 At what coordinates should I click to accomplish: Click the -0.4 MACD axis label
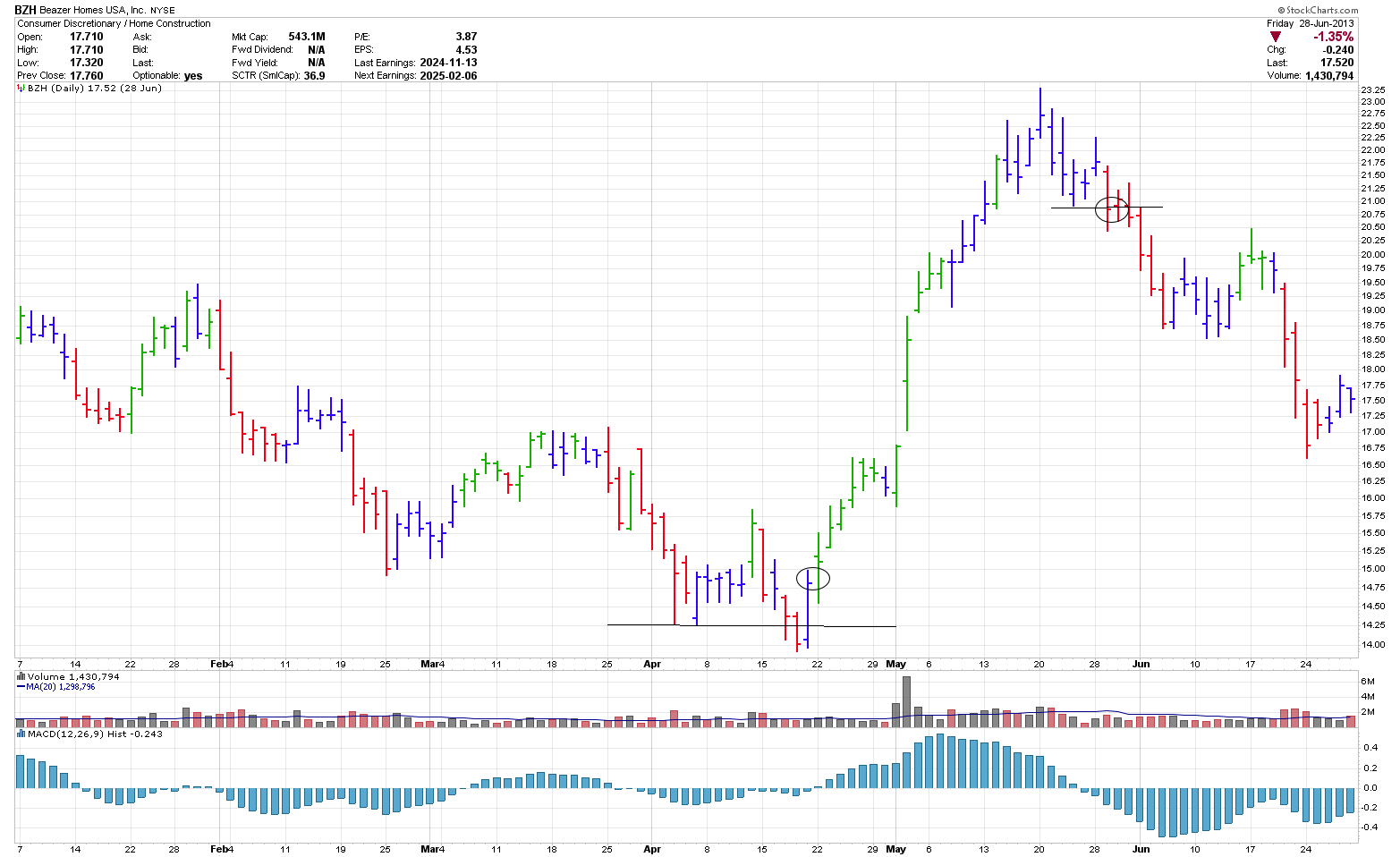[1368, 827]
